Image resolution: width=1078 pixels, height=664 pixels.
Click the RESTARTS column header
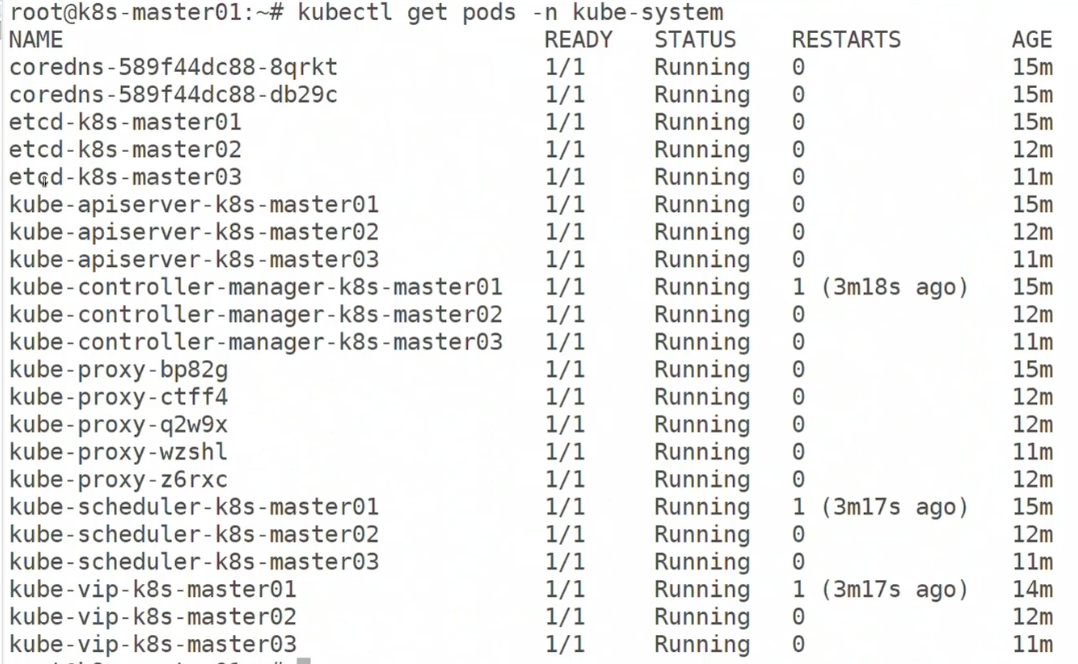click(x=846, y=40)
